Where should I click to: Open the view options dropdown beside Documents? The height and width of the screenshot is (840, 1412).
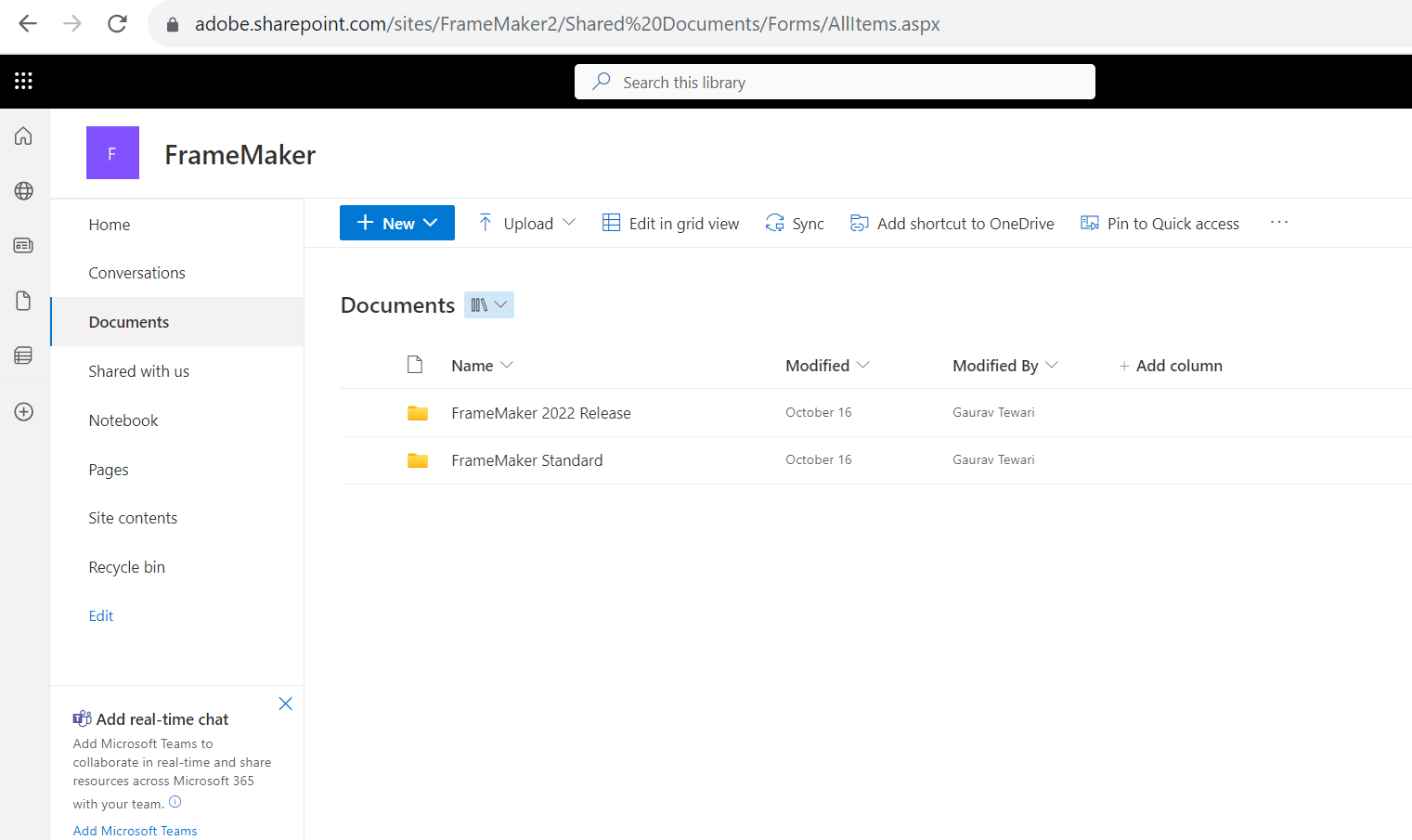tap(489, 304)
